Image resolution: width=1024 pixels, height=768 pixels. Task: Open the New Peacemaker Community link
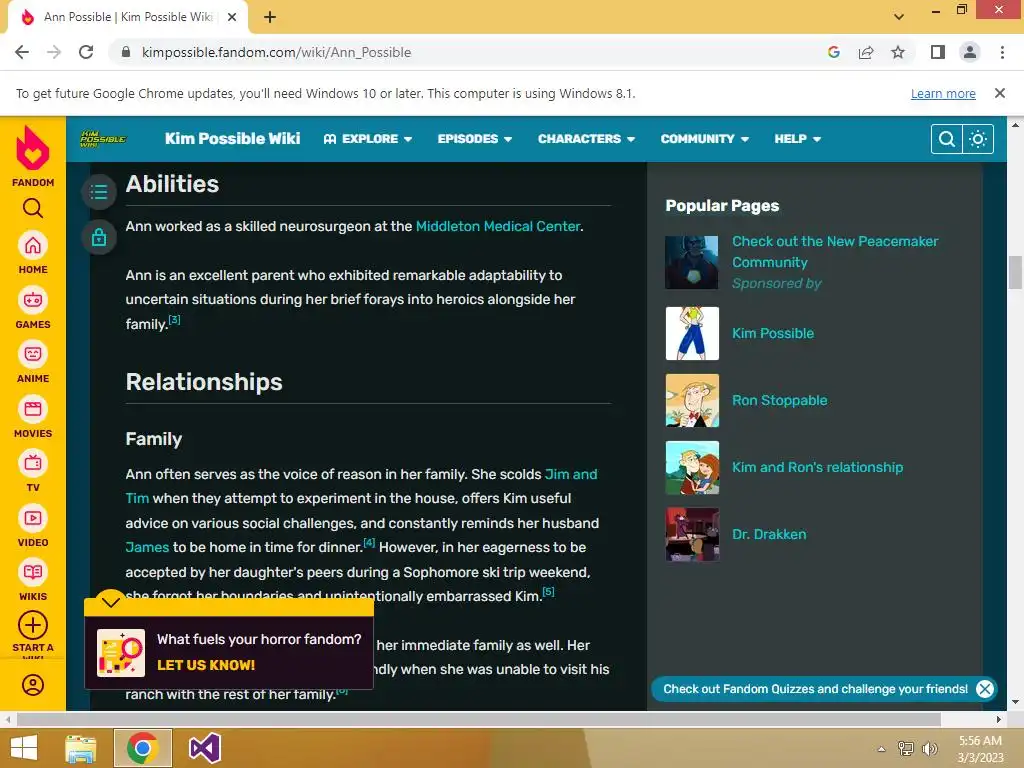coord(835,251)
